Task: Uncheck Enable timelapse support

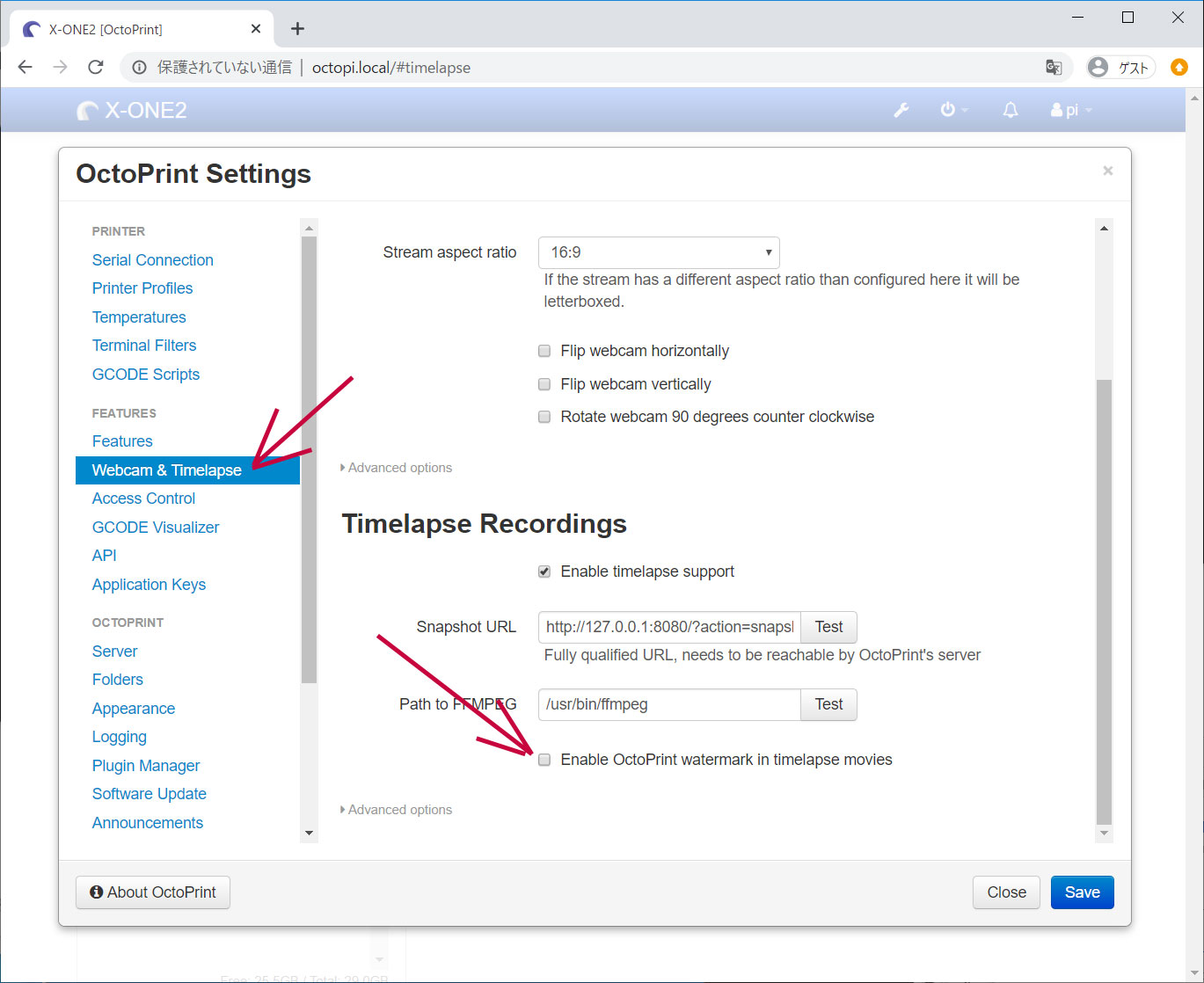Action: [544, 572]
